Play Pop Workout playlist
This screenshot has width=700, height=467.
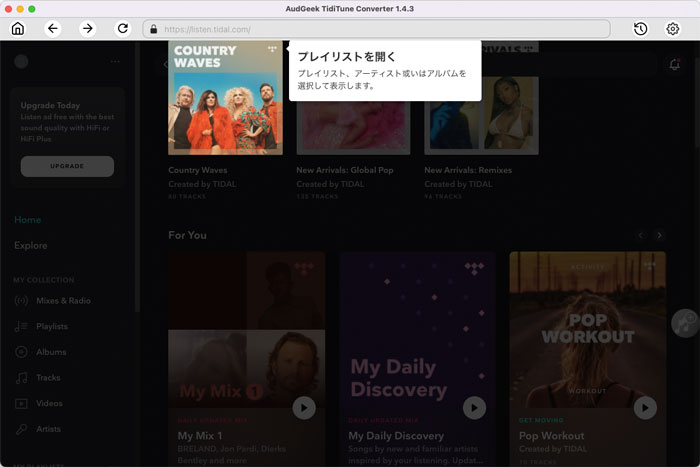point(645,408)
